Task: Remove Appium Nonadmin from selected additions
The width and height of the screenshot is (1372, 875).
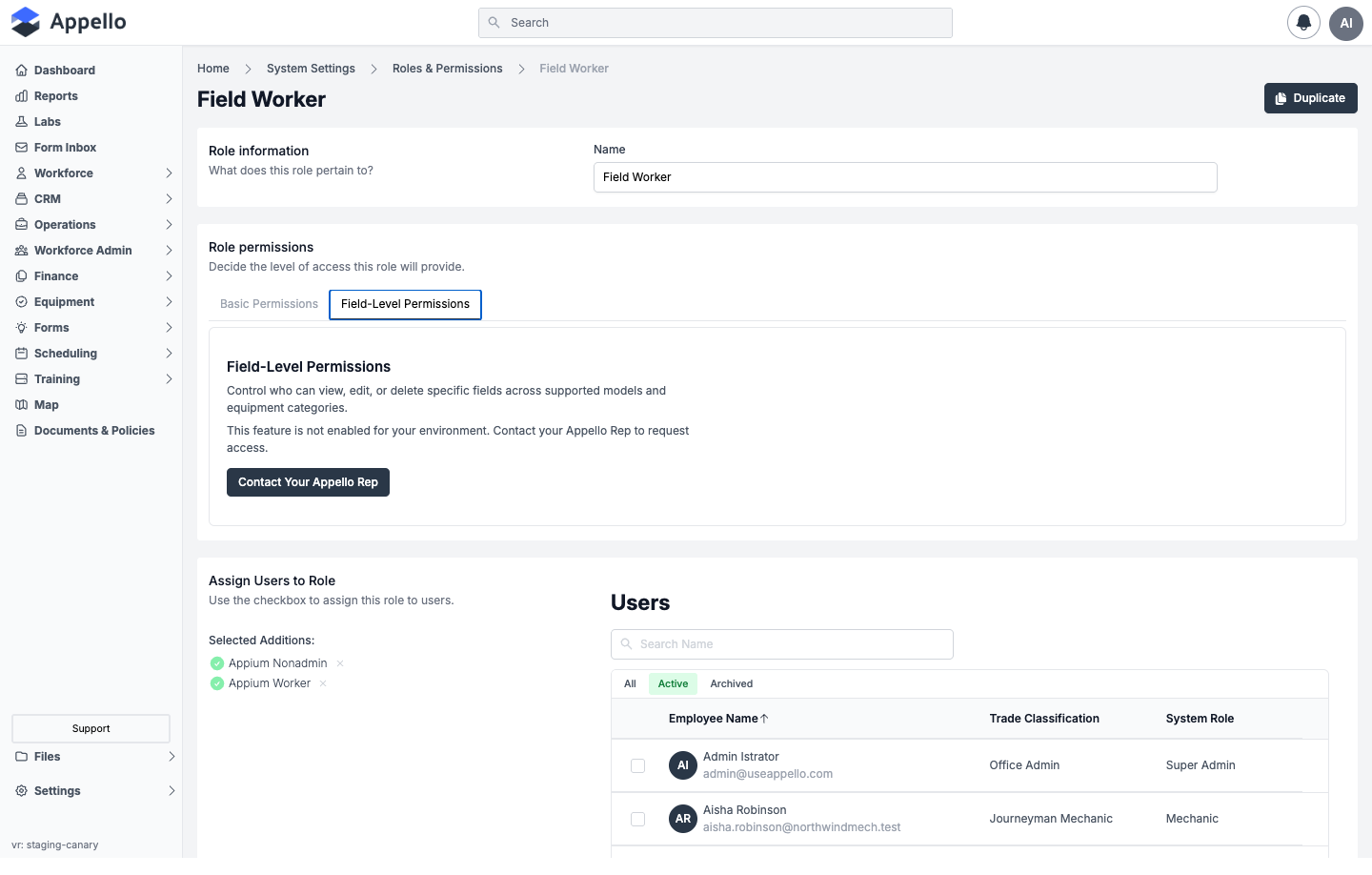Action: tap(340, 663)
